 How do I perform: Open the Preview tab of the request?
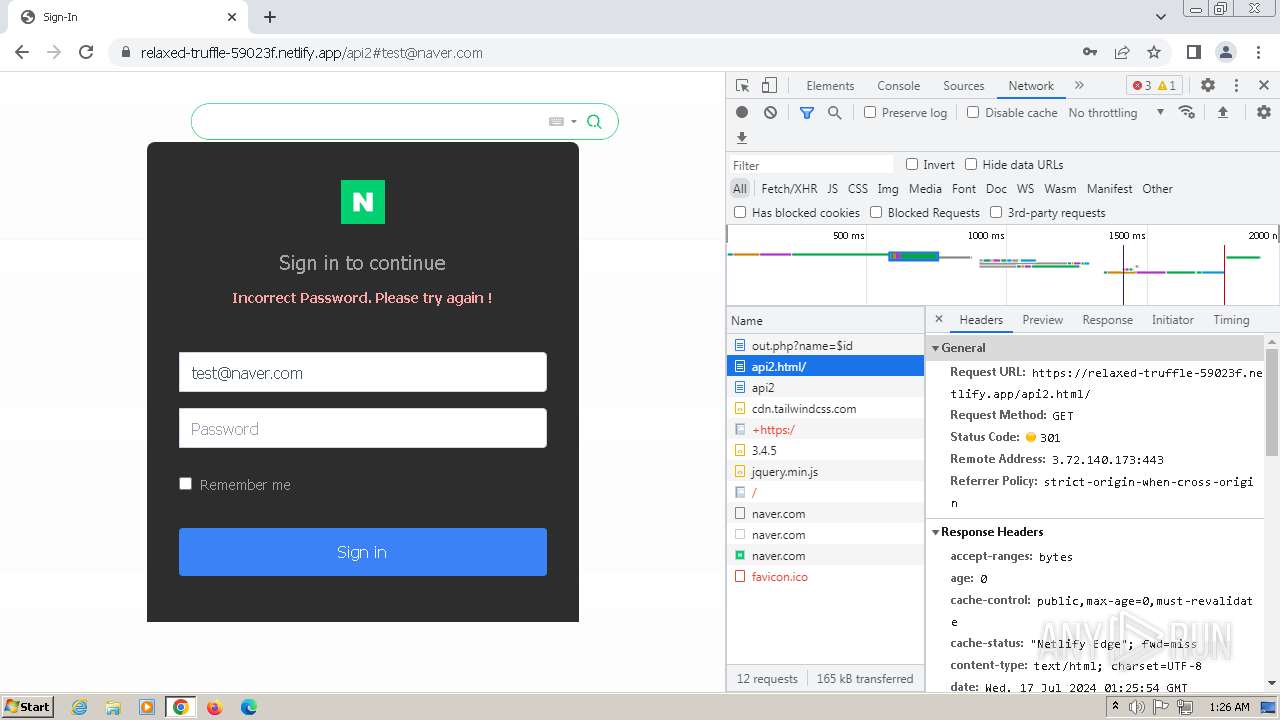point(1042,320)
